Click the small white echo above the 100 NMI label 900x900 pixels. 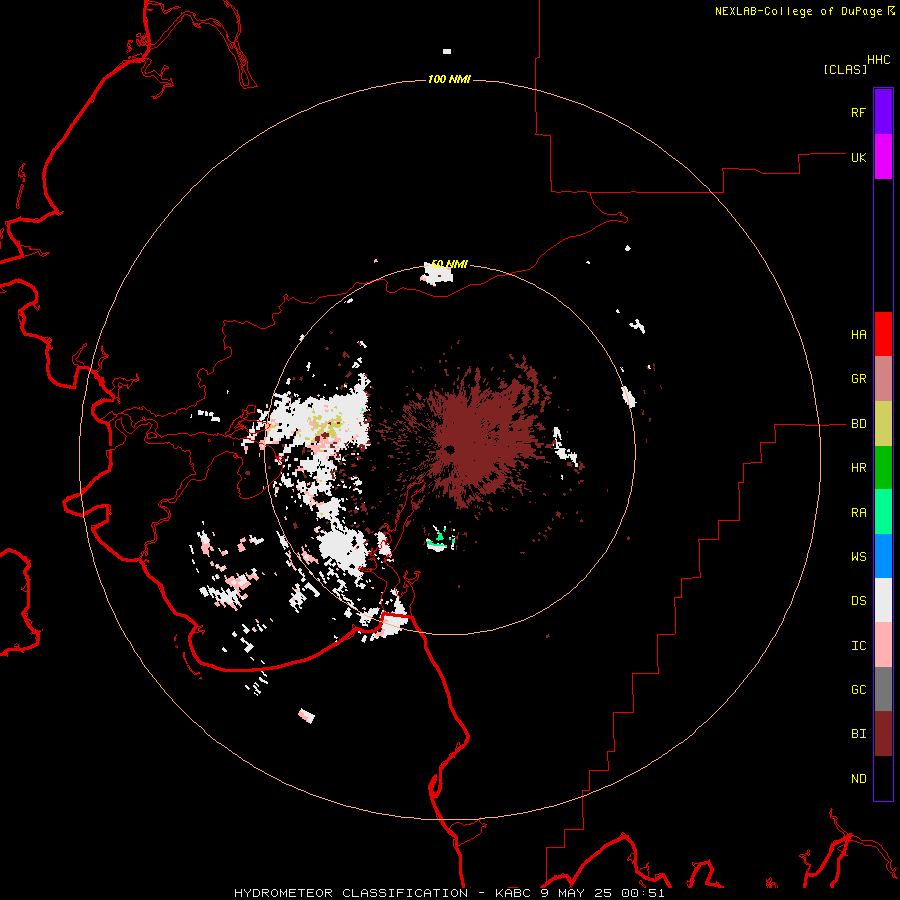[x=447, y=51]
